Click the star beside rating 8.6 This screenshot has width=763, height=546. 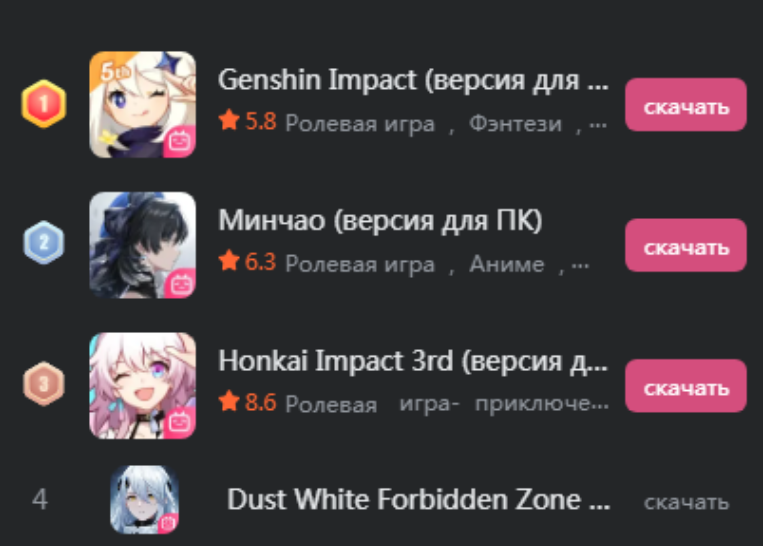(x=229, y=401)
